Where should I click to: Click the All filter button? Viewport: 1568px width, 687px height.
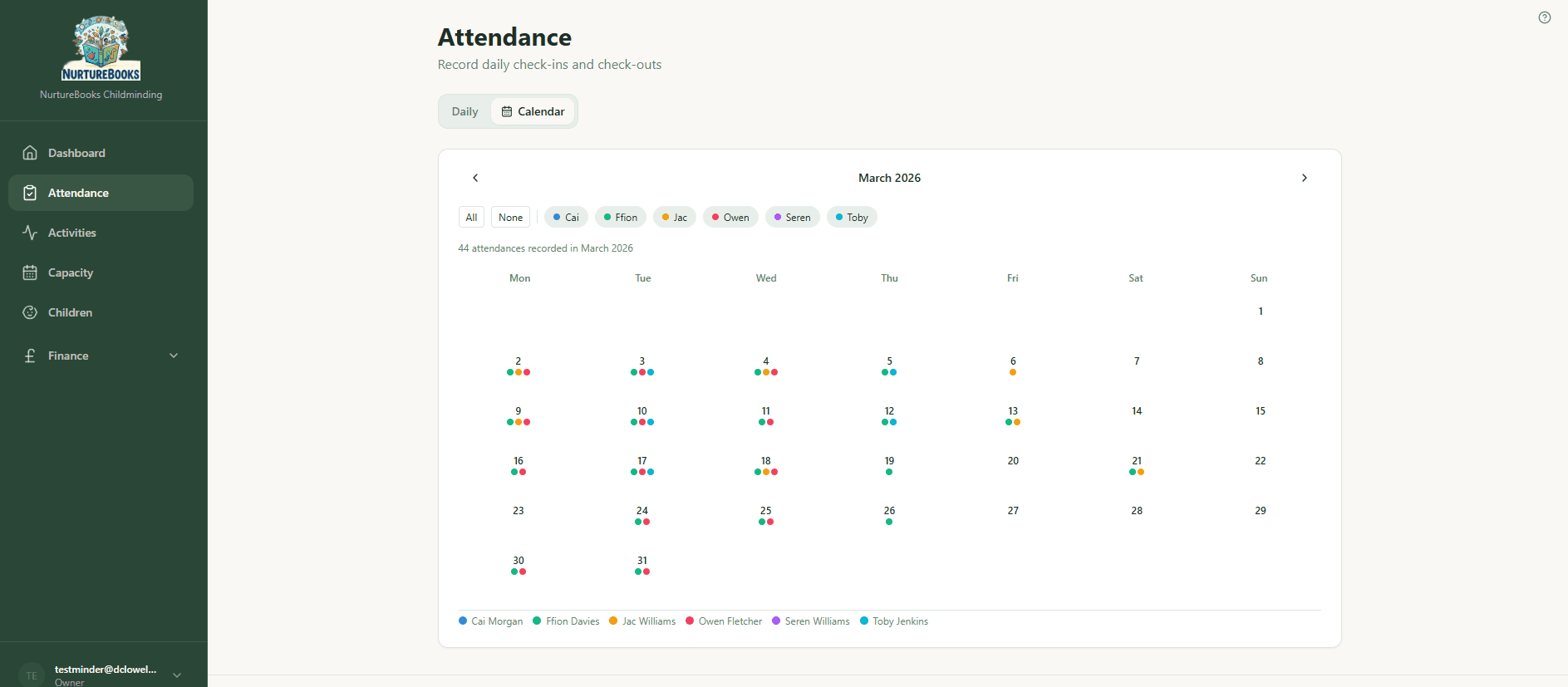[471, 218]
